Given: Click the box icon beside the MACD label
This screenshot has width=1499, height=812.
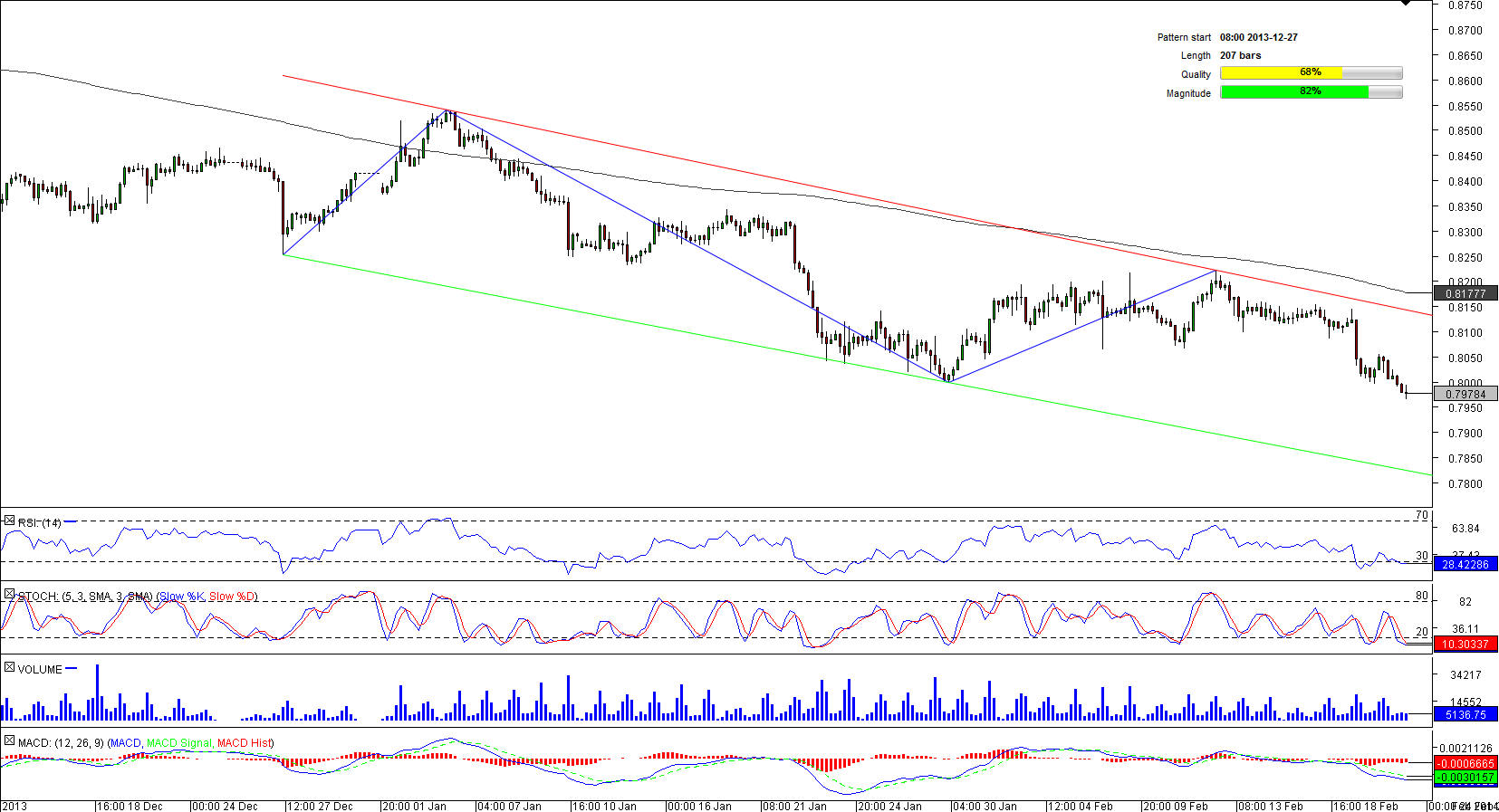Looking at the screenshot, I should coord(9,741).
